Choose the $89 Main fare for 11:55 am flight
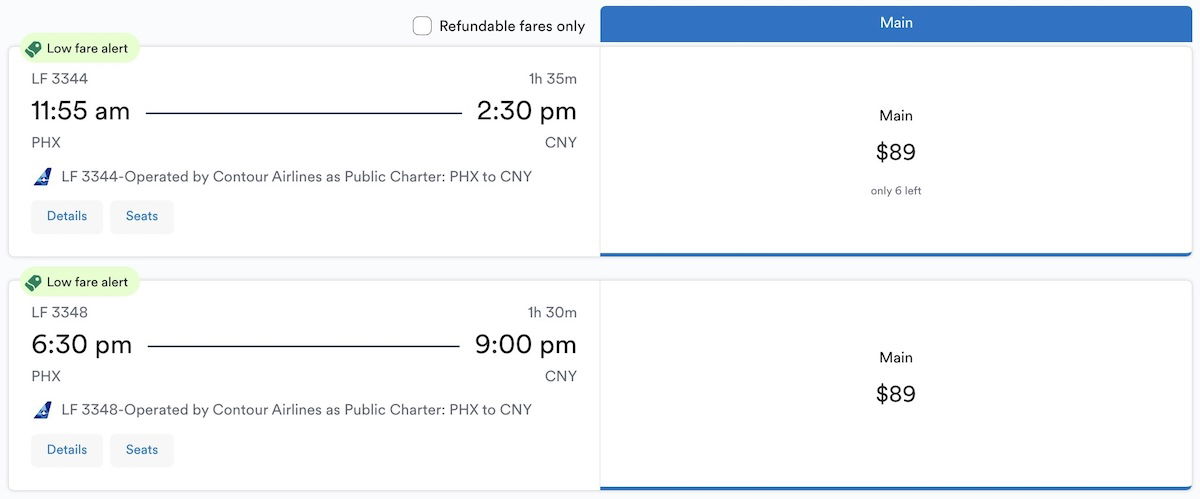1200x499 pixels. click(896, 151)
